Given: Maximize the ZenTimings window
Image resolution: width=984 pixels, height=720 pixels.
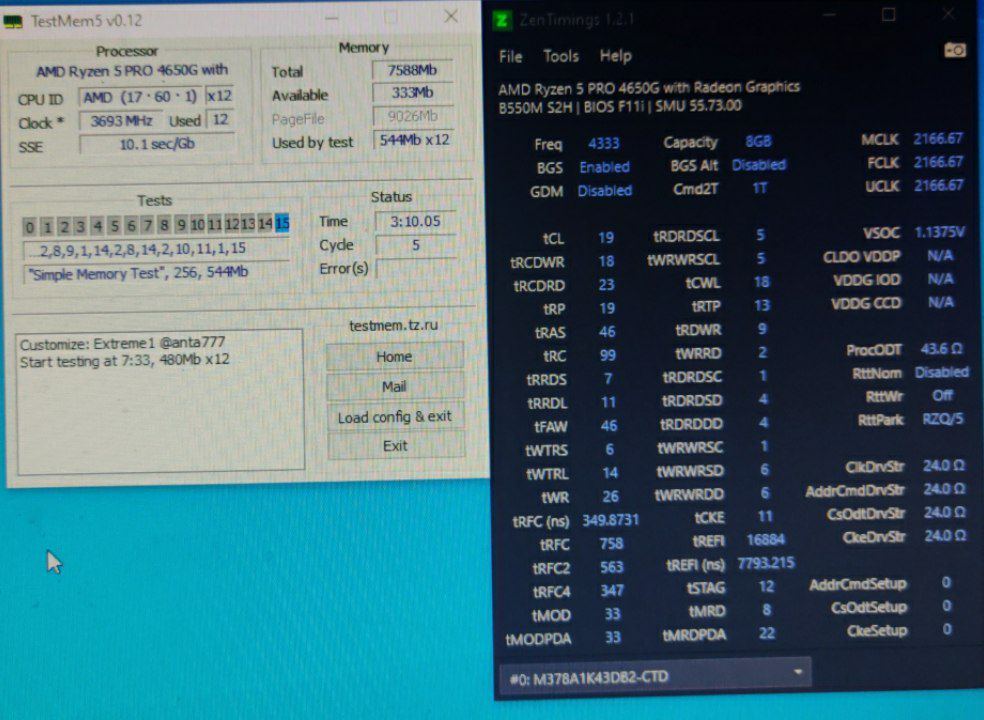Looking at the screenshot, I should pos(889,14).
